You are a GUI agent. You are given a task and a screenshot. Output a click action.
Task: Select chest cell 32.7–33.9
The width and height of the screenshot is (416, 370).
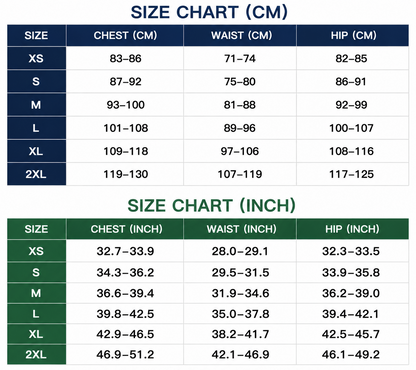(125, 251)
